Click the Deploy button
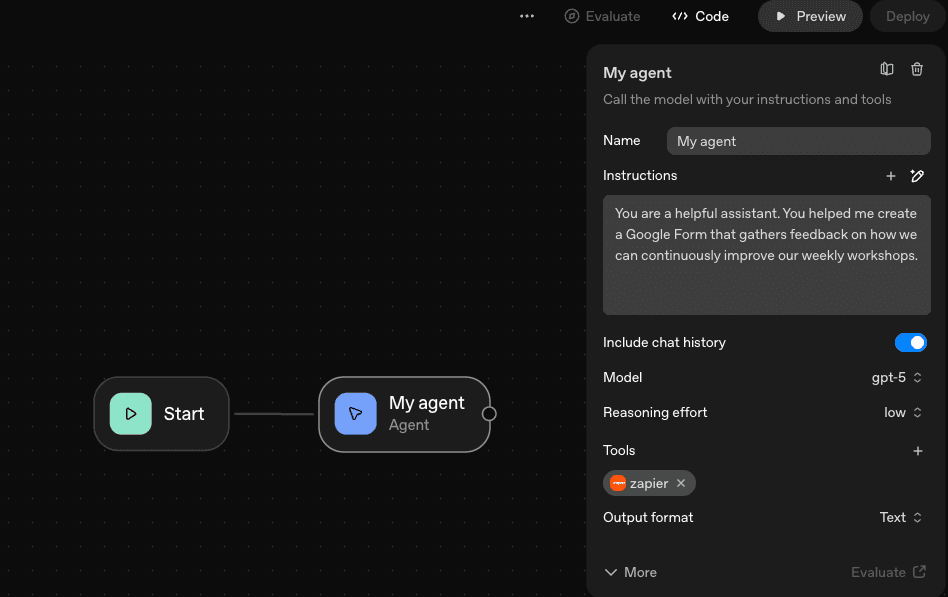 click(906, 16)
